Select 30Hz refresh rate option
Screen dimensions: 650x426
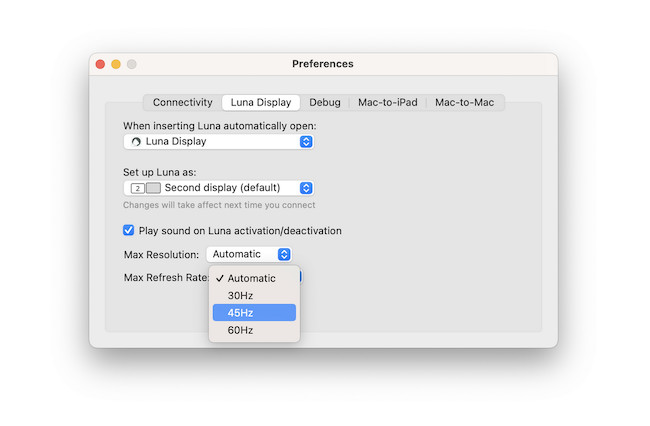point(254,295)
